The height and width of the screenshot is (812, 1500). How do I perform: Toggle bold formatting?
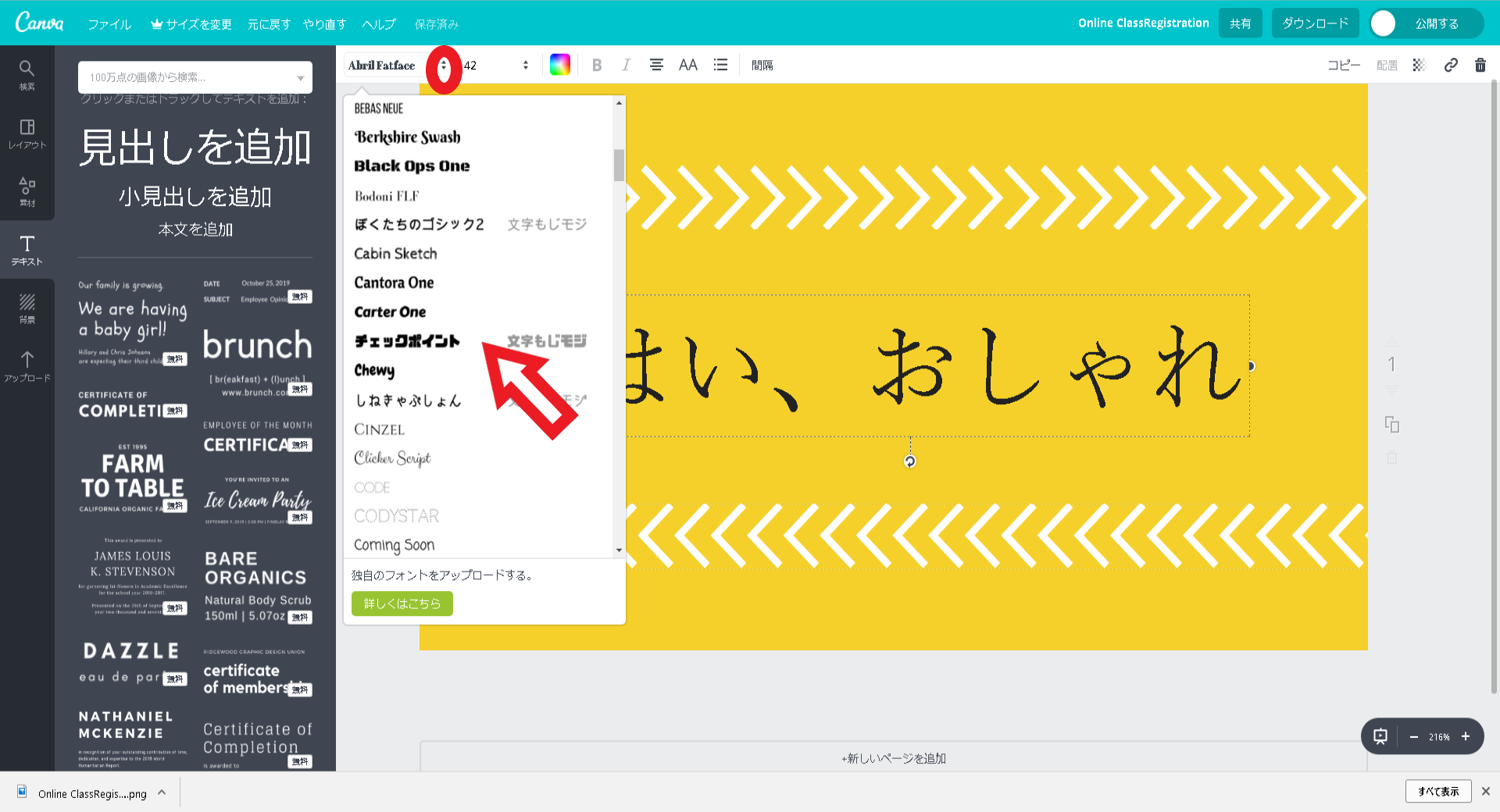point(597,66)
